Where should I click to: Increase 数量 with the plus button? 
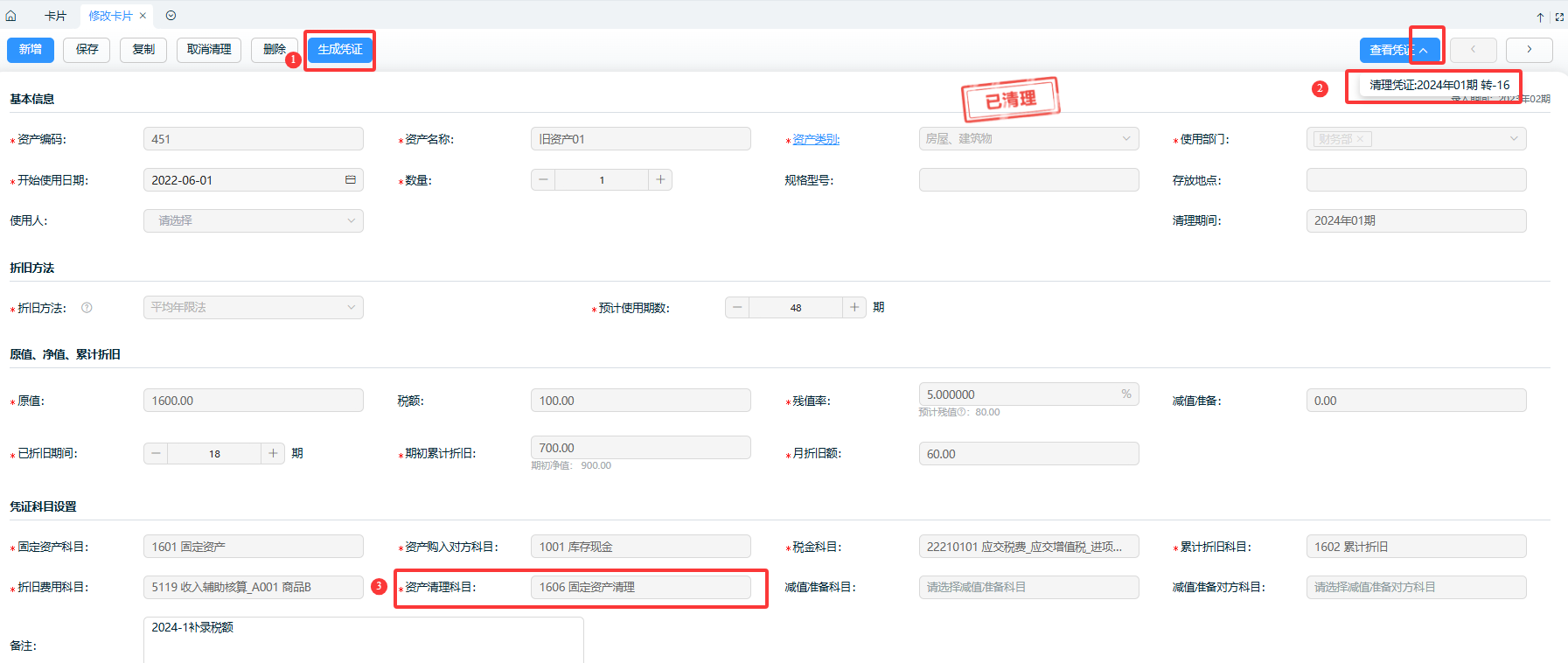click(660, 180)
